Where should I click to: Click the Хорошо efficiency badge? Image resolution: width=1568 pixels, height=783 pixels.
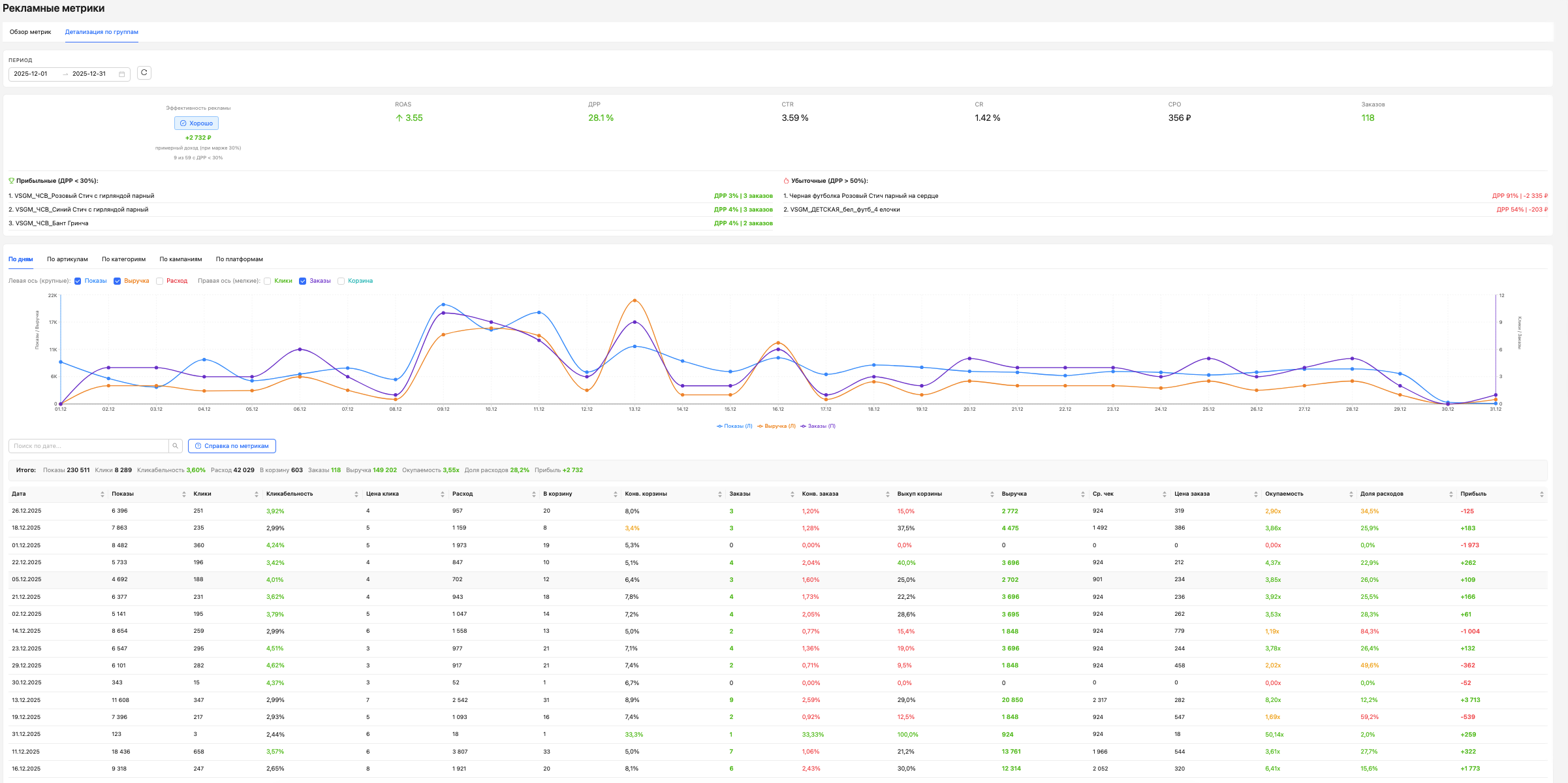click(196, 123)
